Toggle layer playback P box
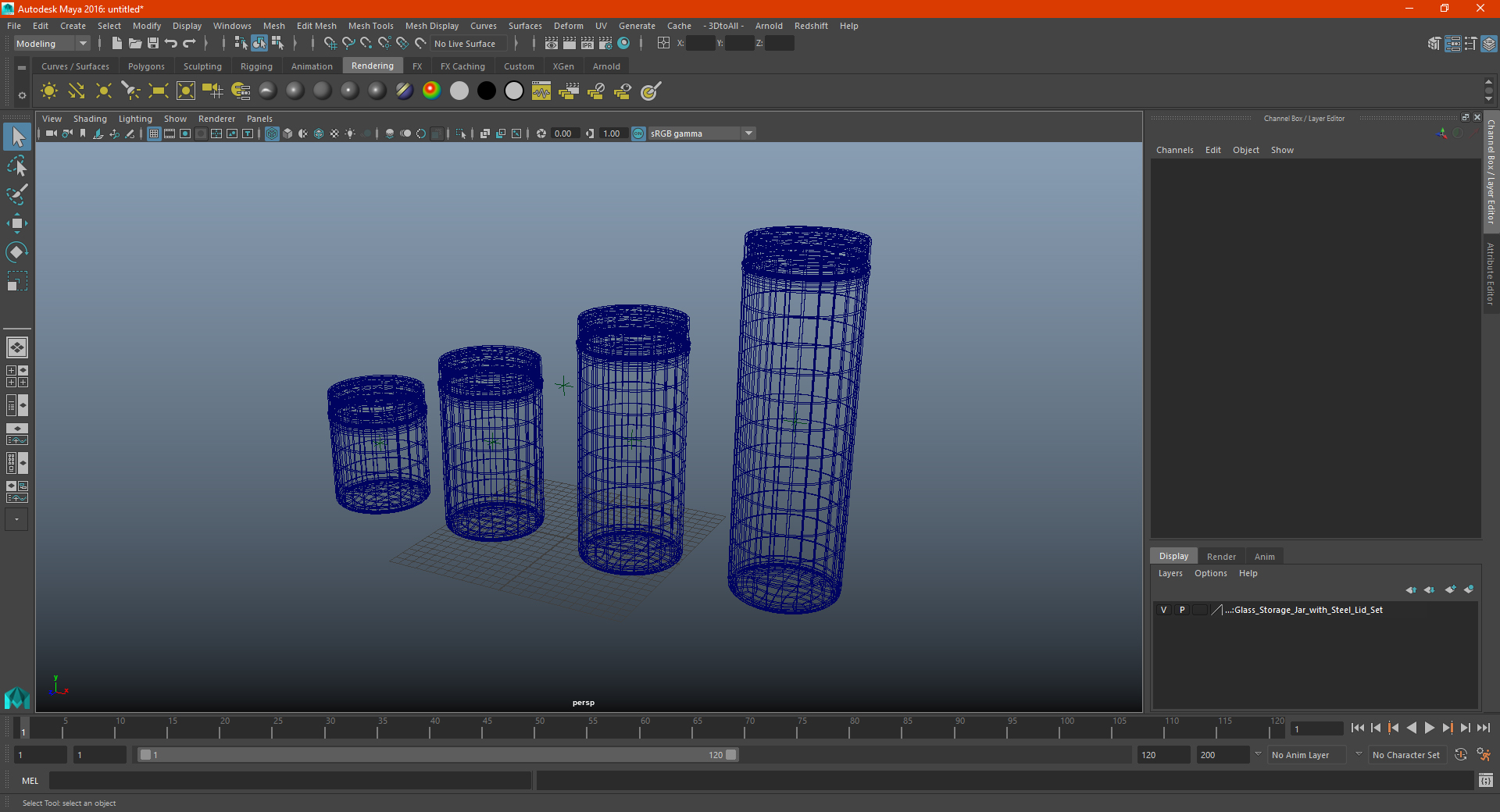1500x812 pixels. pyautogui.click(x=1182, y=610)
